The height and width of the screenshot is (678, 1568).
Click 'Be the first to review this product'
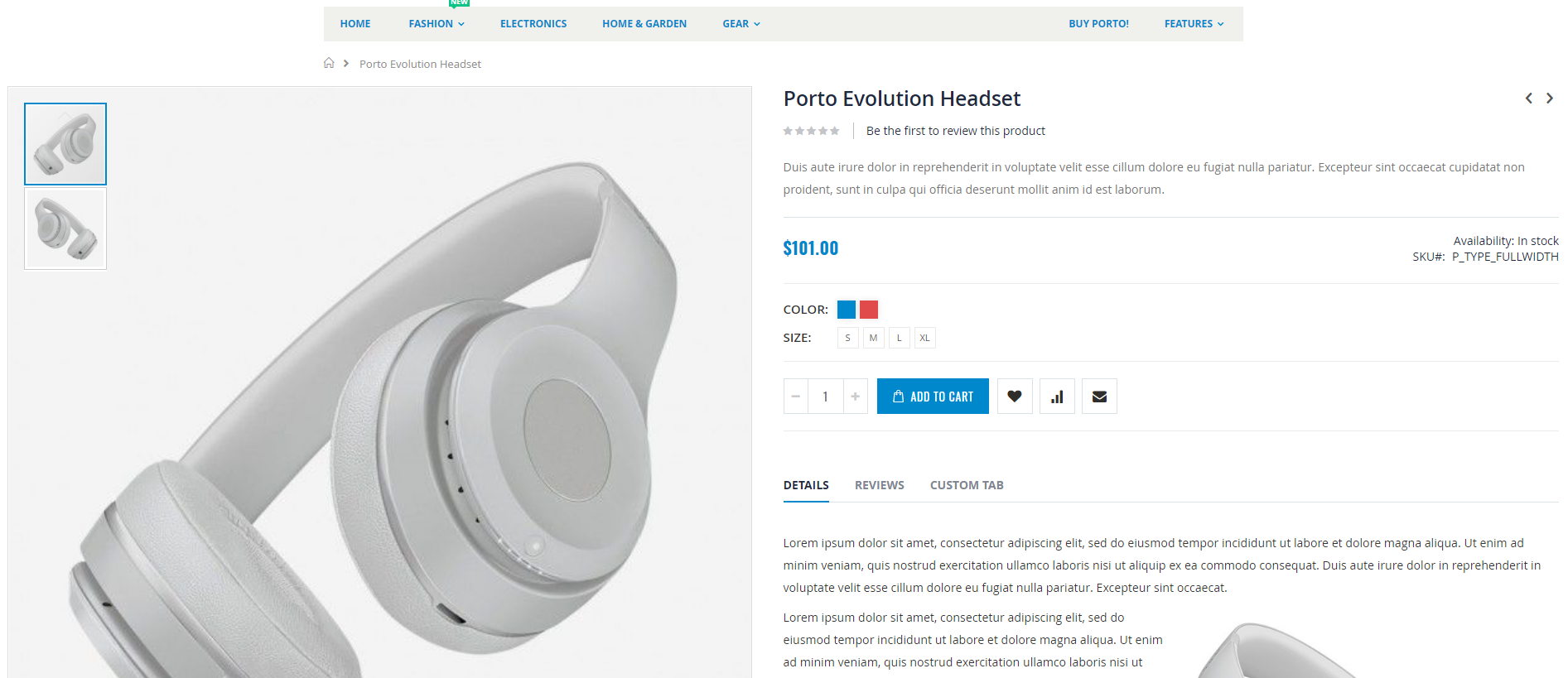955,131
